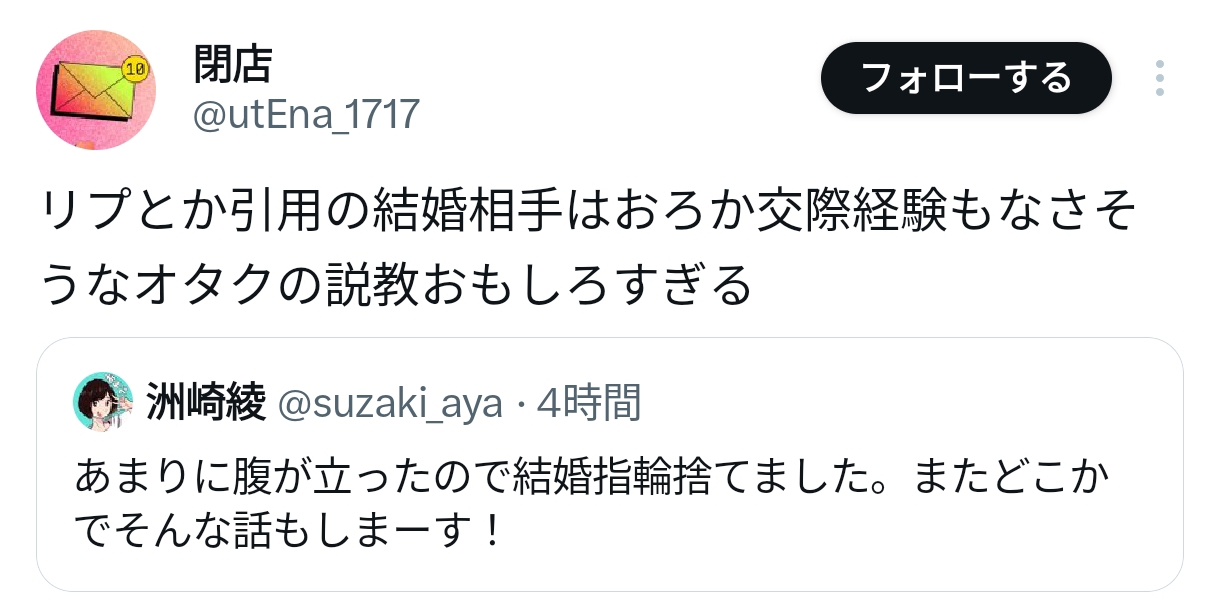Open the @utEna_1717 handle
Viewport: 1220px width, 606px height.
tap(305, 116)
